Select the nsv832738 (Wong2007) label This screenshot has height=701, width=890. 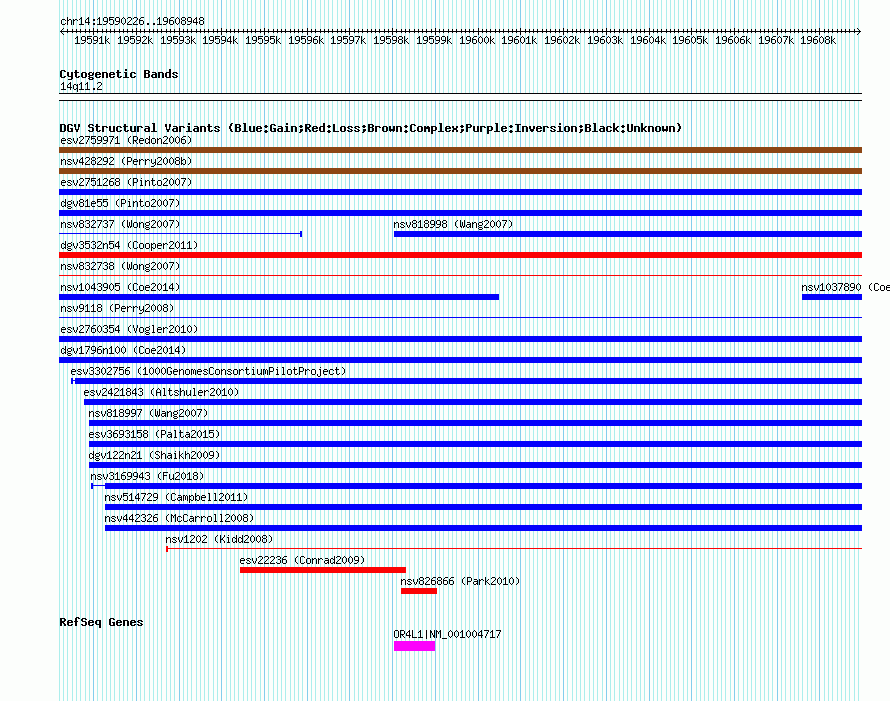click(x=120, y=266)
